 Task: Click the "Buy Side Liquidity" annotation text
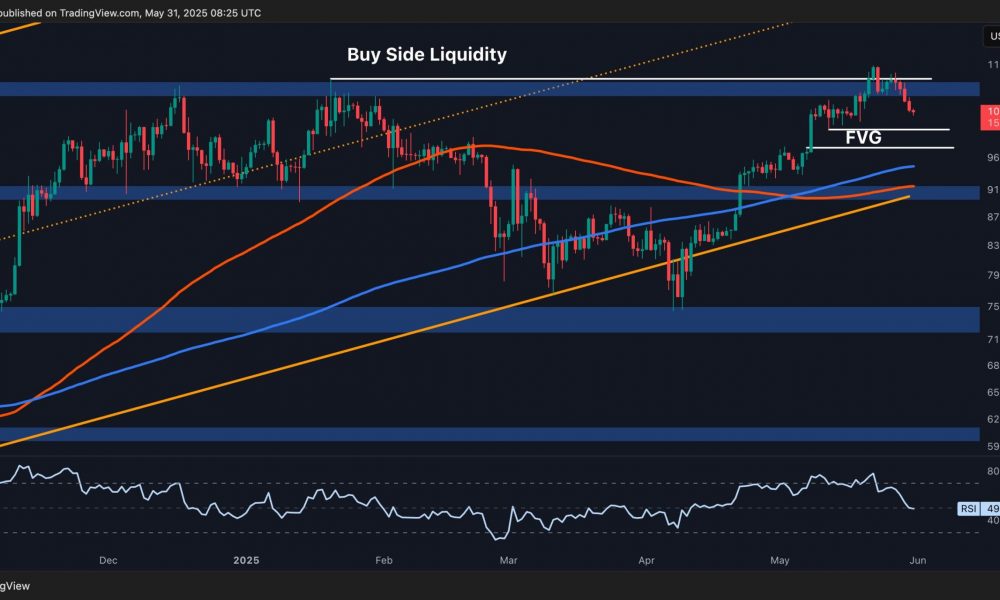(x=427, y=55)
